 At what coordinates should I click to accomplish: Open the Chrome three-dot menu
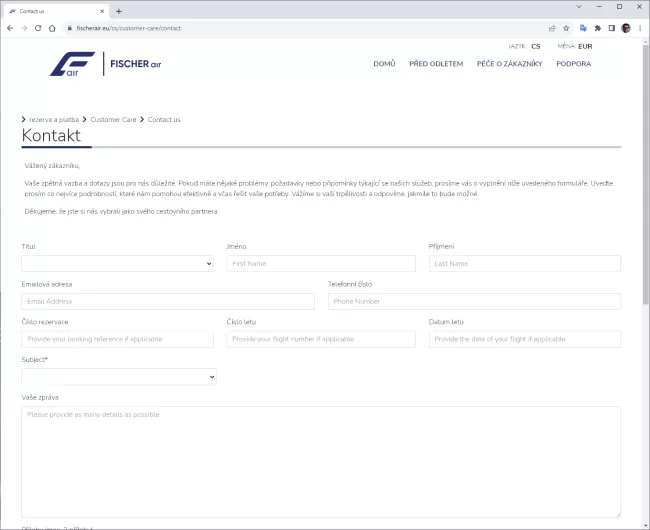click(x=639, y=28)
